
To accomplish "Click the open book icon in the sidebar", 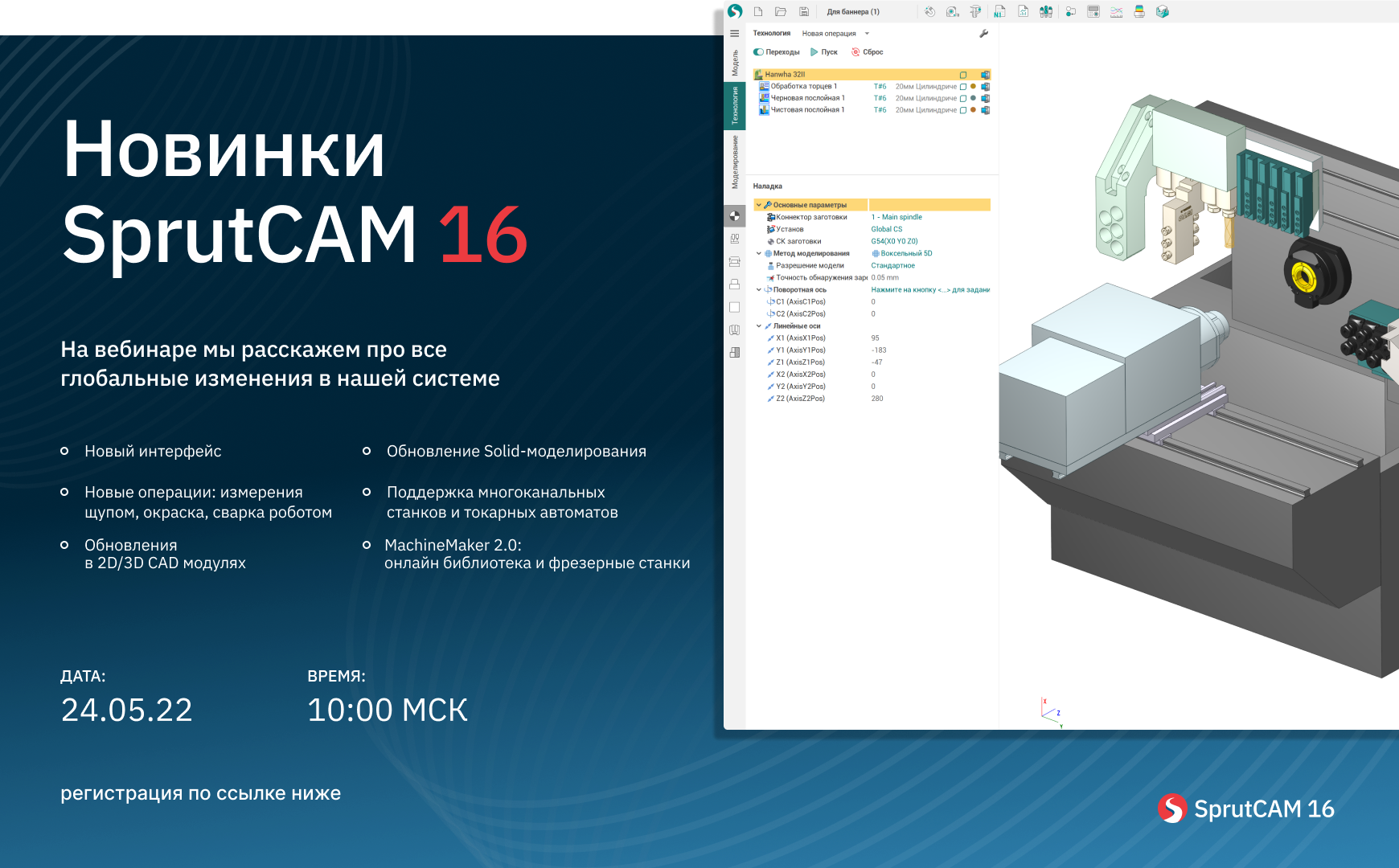I will (735, 330).
